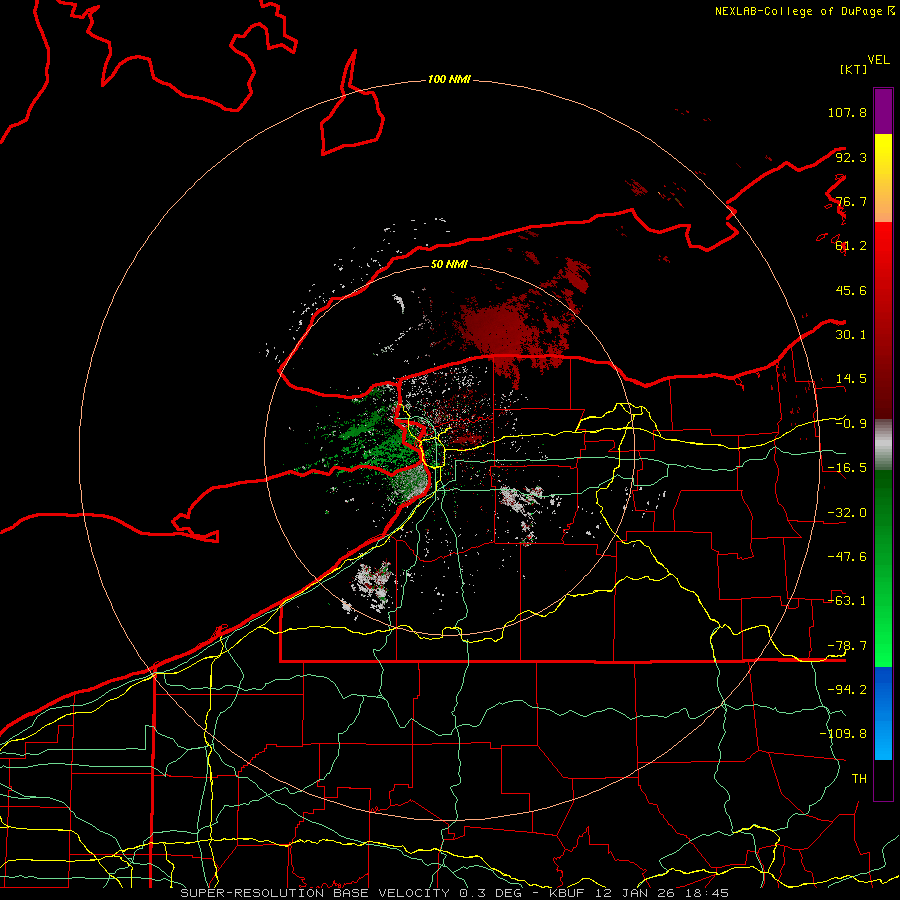The width and height of the screenshot is (900, 900).
Task: Pick the purple segment atop the color bar
Action: point(883,111)
